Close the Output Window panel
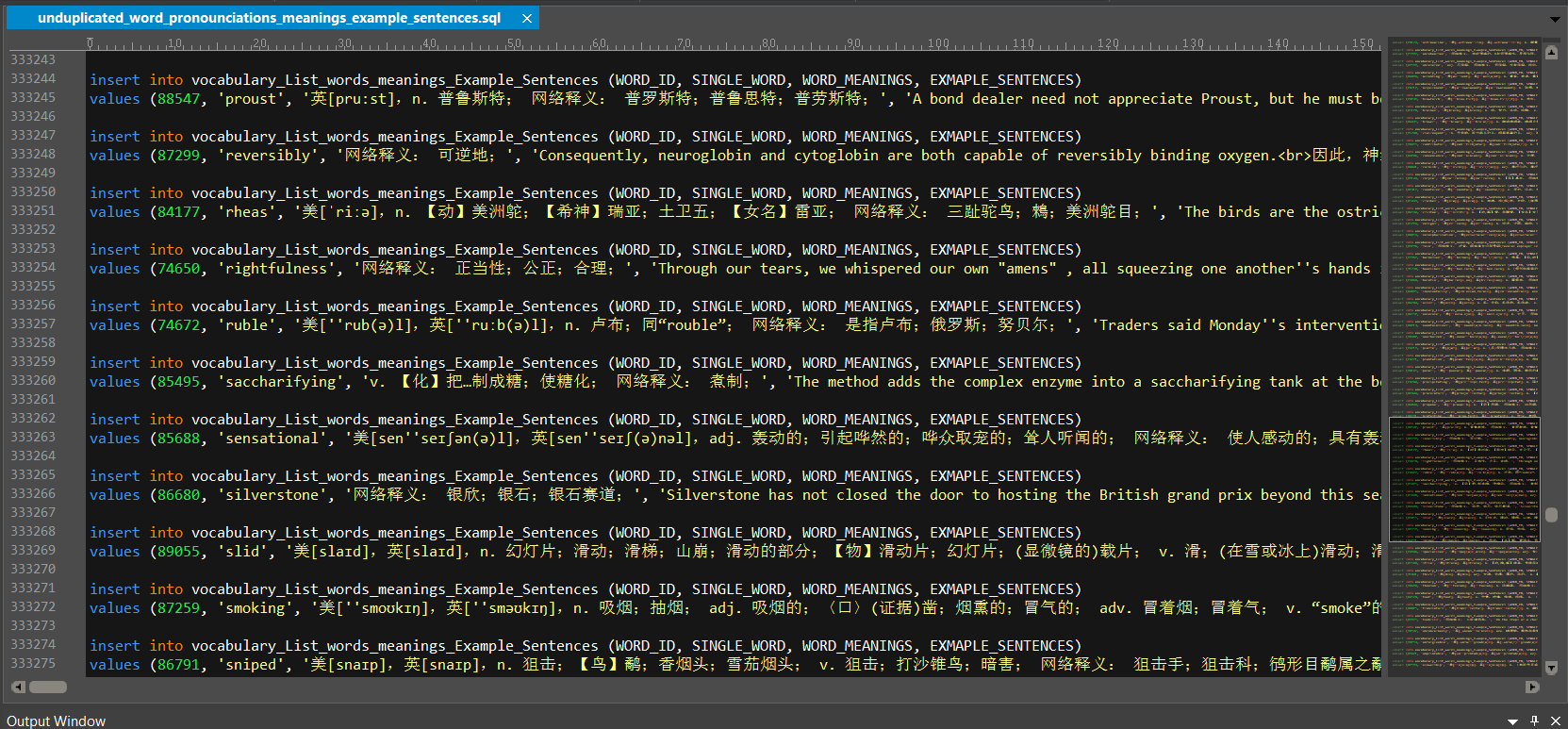Viewport: 1568px width, 729px height. 1556,721
